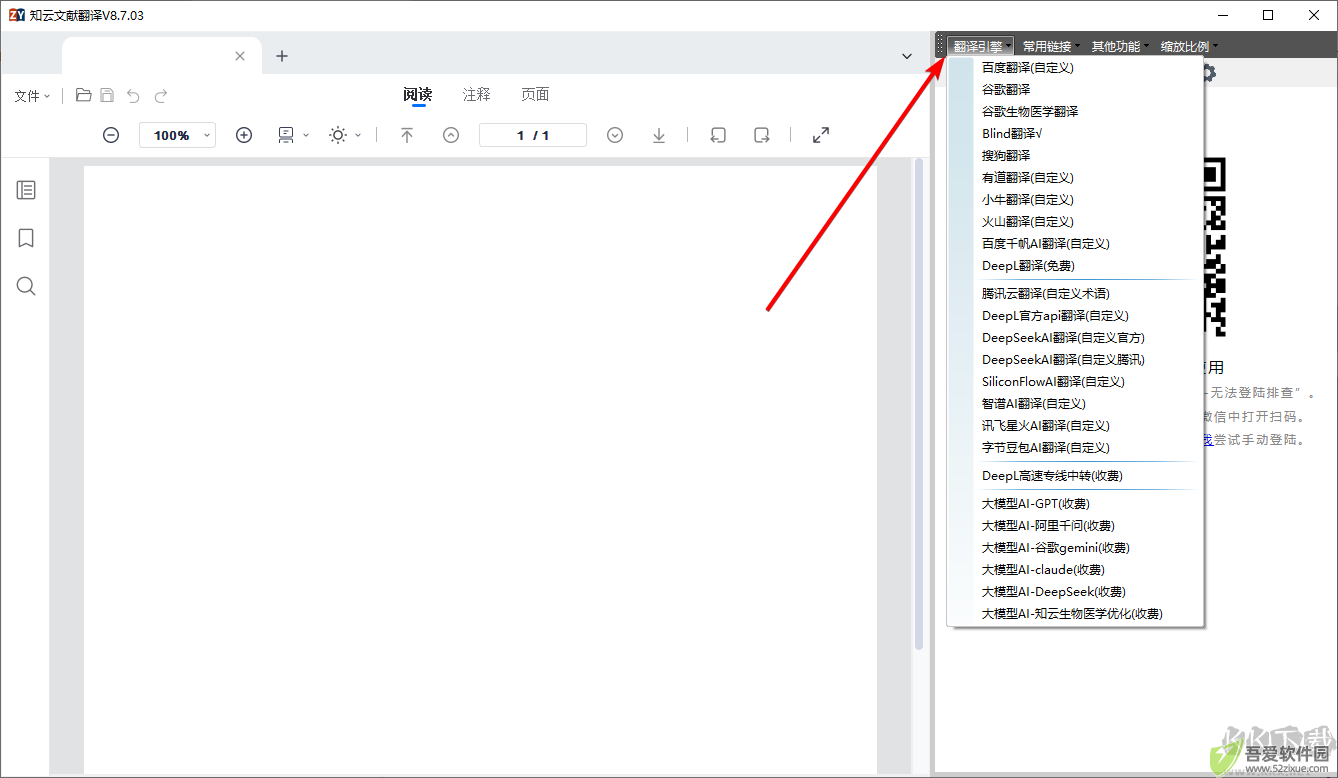This screenshot has width=1338, height=778.
Task: Switch to the 阅读 reading tab
Action: (x=418, y=94)
